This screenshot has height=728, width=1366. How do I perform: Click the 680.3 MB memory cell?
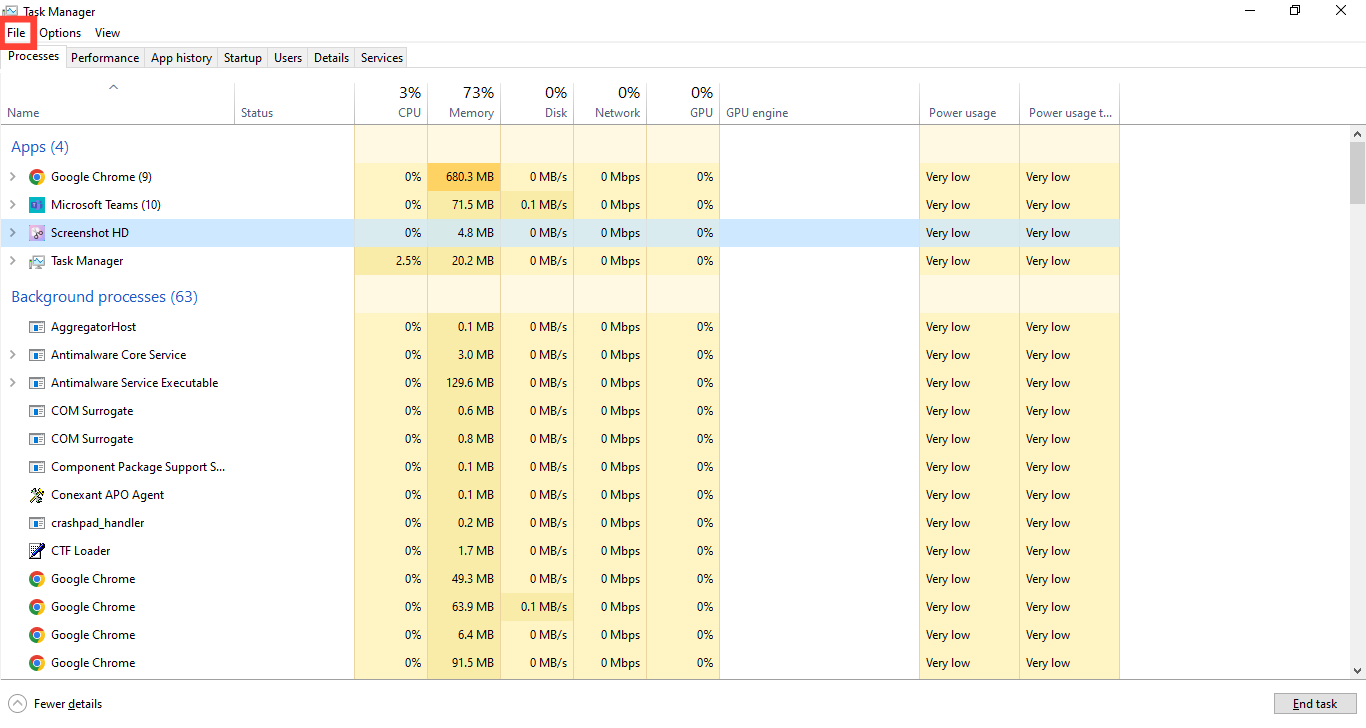(464, 177)
